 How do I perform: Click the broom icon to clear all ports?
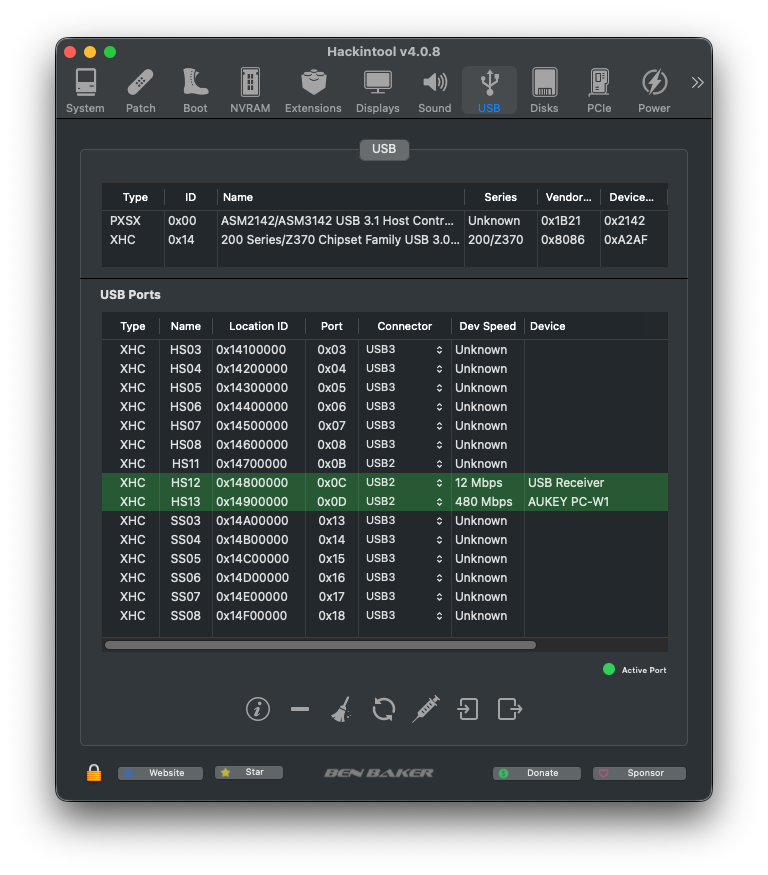tap(341, 709)
